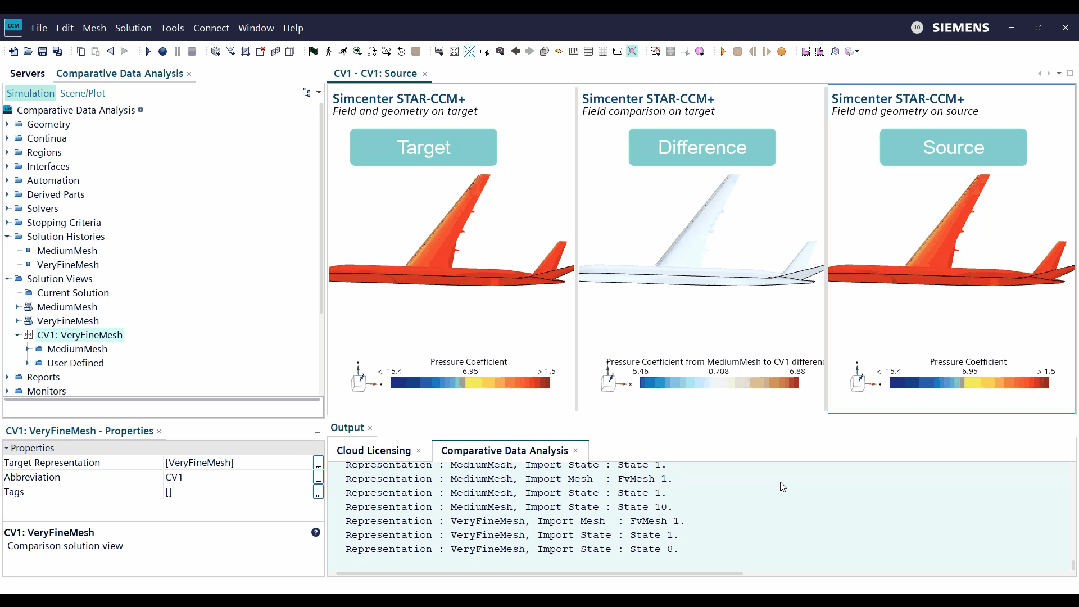Select Current Solution in Solution Views
Viewport: 1079px width, 607px height.
[x=73, y=292]
